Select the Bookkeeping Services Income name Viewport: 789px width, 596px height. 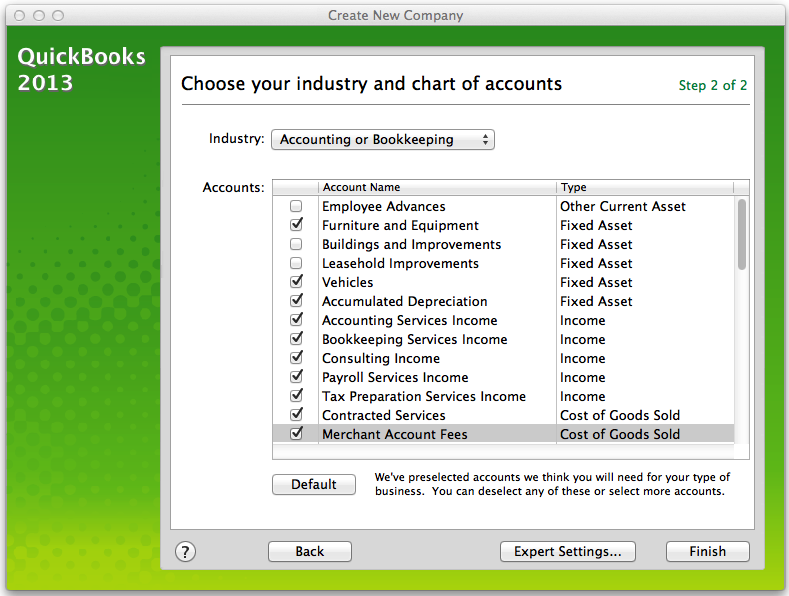[415, 340]
